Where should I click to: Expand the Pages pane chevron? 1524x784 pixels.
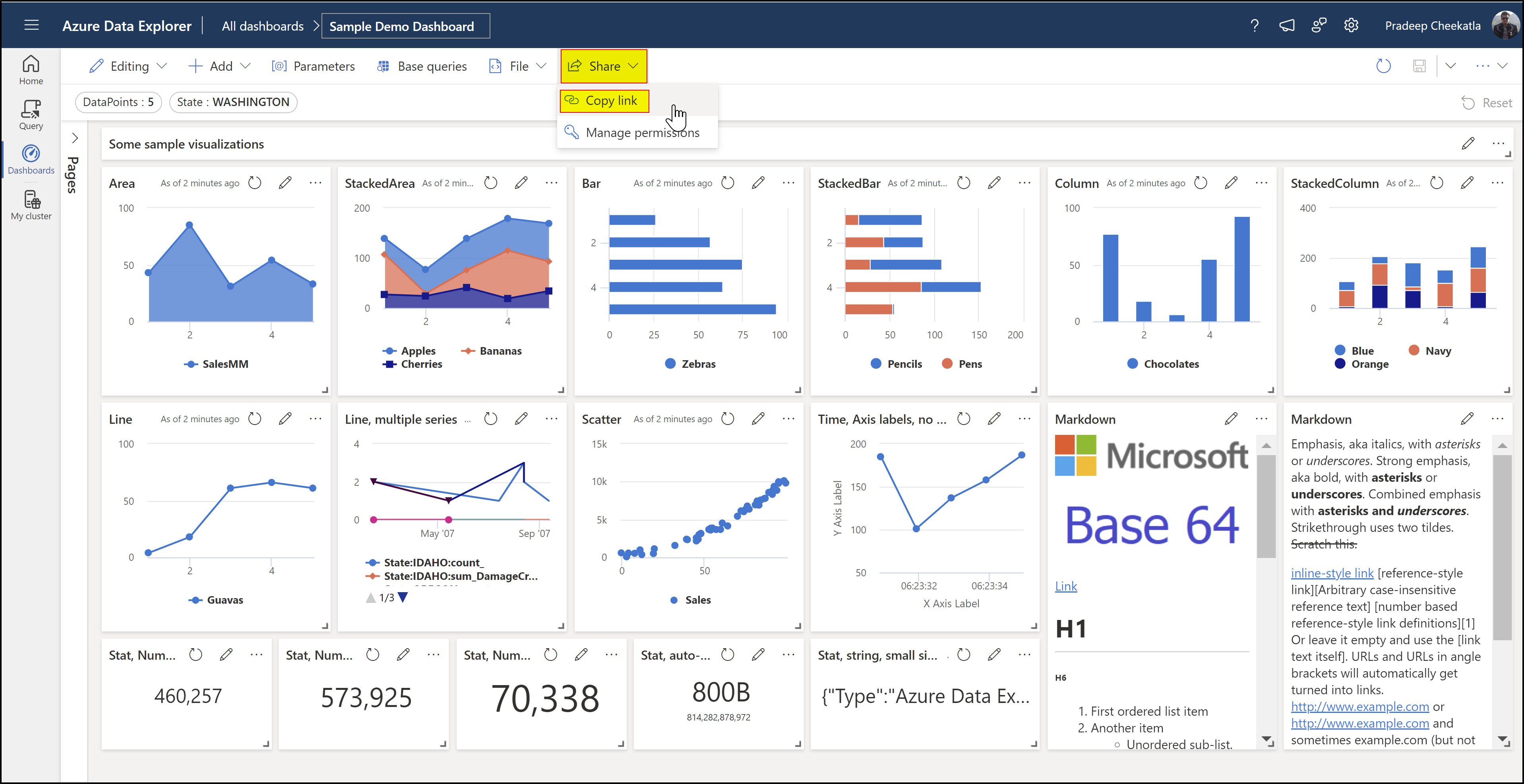75,138
